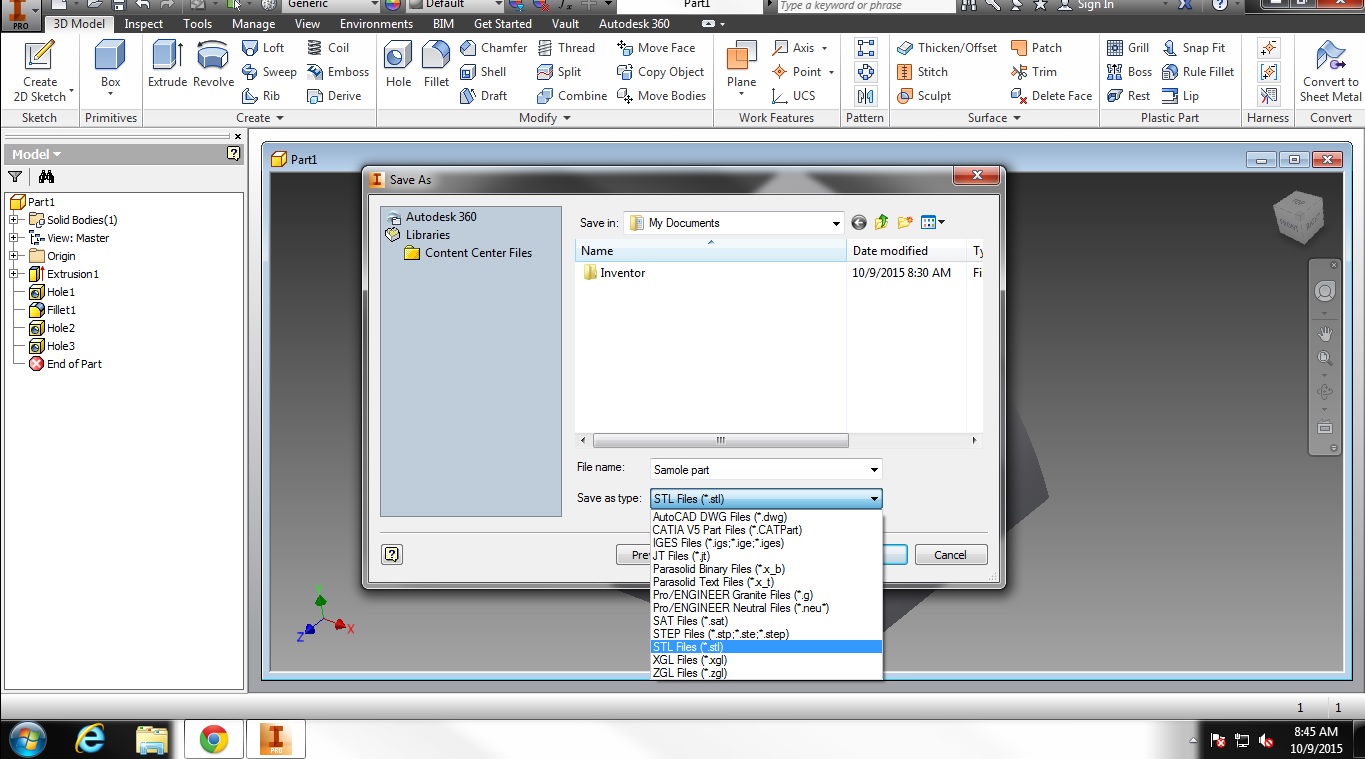This screenshot has height=759, width=1365.
Task: Choose Move Bodies tool
Action: pos(661,96)
